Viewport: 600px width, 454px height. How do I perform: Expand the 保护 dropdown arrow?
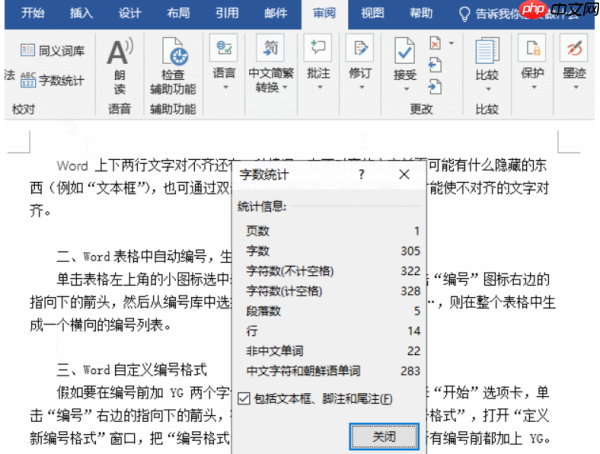[534, 87]
